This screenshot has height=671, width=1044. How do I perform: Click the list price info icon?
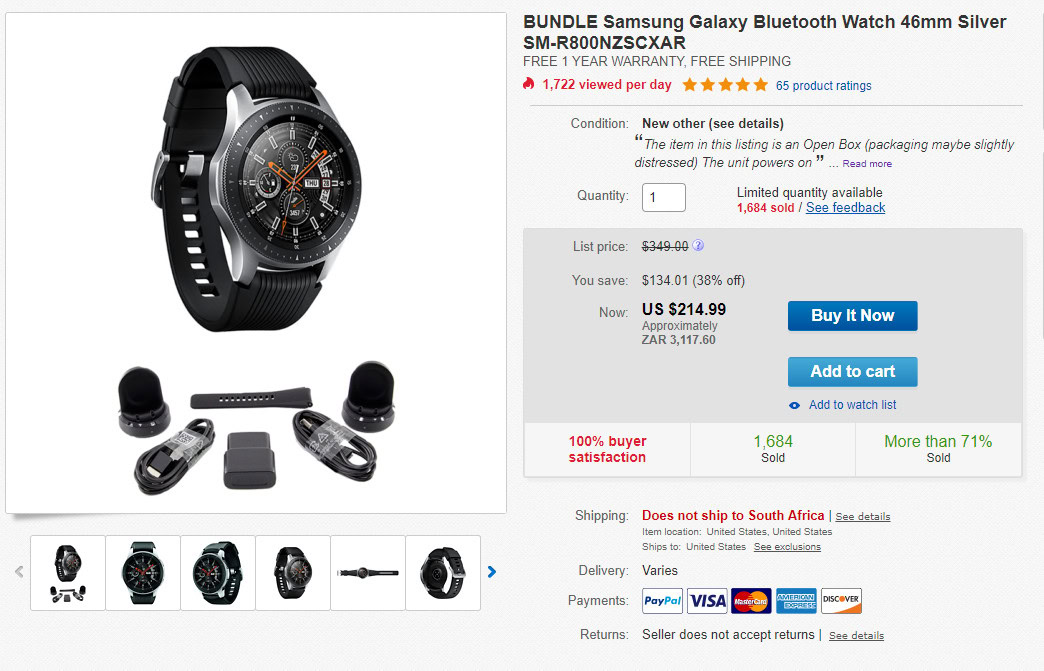(x=698, y=246)
